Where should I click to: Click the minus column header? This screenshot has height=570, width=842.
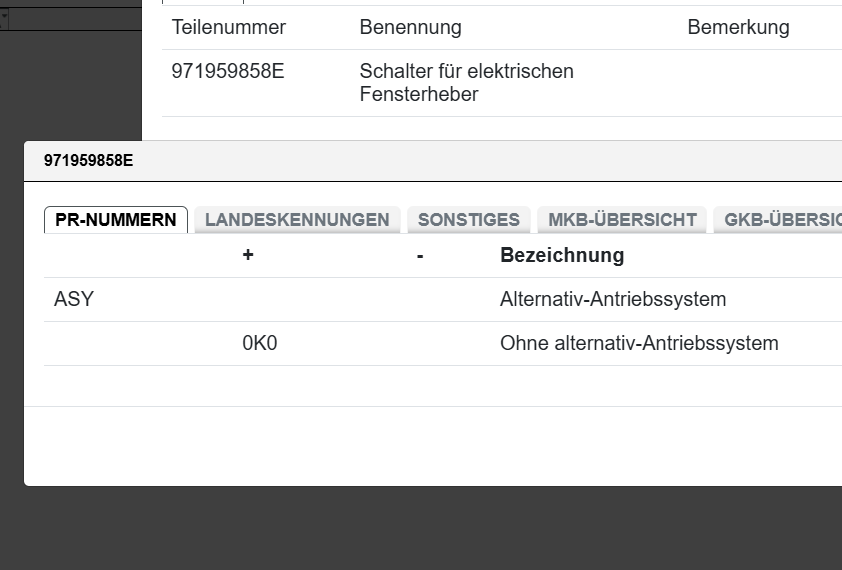(420, 256)
